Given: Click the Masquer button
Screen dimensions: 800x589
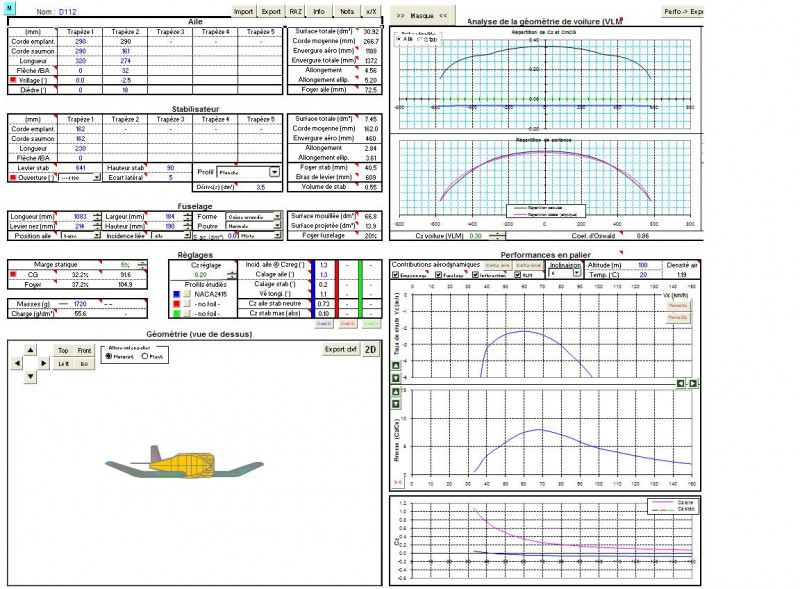Looking at the screenshot, I should pyautogui.click(x=421, y=16).
